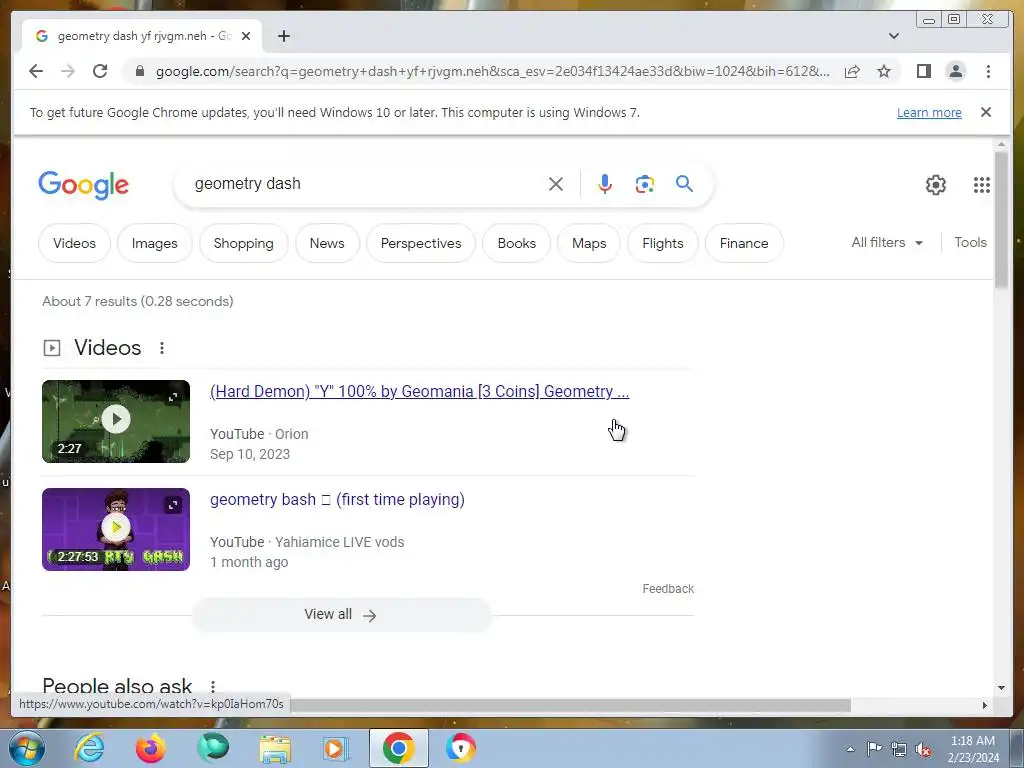Filter results by News
Screen dimensions: 1024x768
(x=327, y=243)
